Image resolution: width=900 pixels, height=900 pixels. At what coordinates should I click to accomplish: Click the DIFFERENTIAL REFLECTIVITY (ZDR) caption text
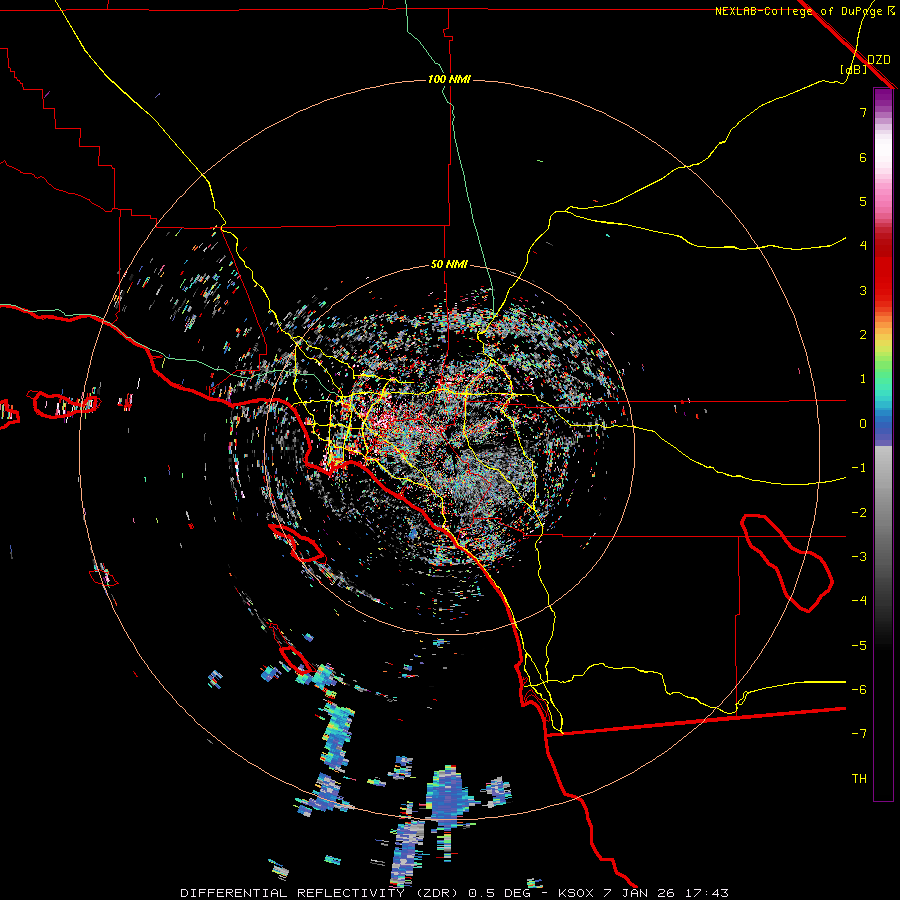[321, 893]
